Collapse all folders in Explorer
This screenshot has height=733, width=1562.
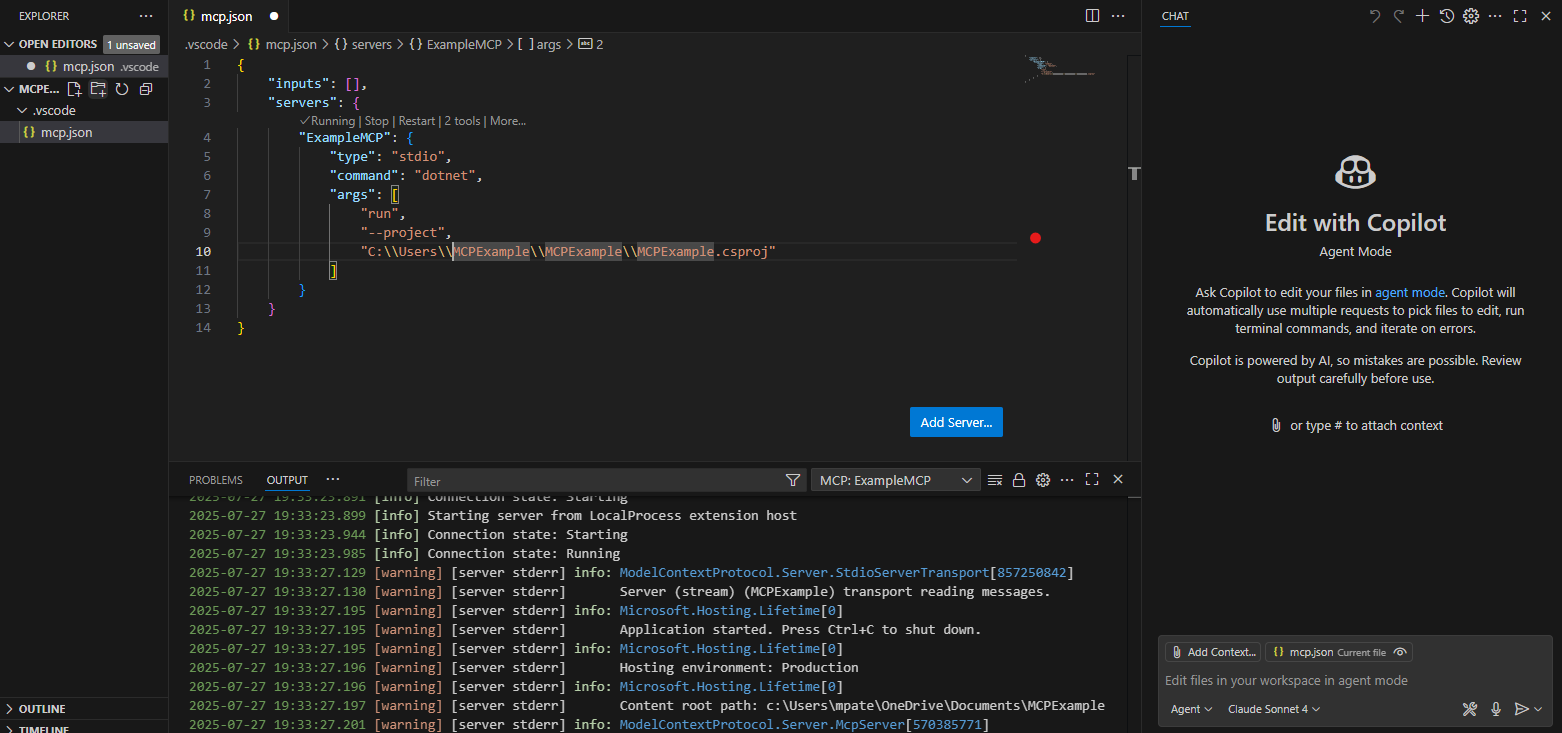[x=146, y=89]
